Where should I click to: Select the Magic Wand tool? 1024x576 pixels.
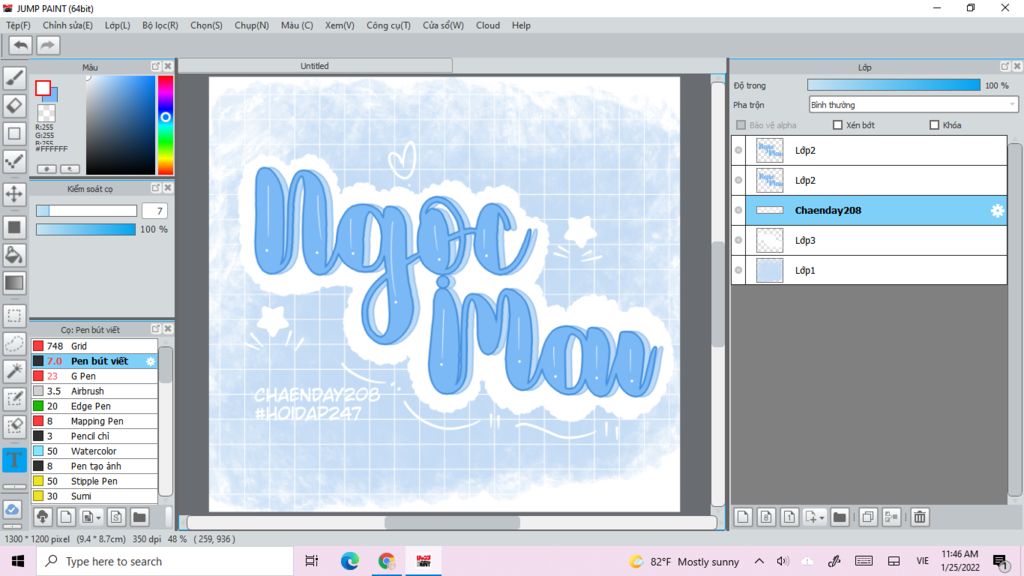click(14, 371)
